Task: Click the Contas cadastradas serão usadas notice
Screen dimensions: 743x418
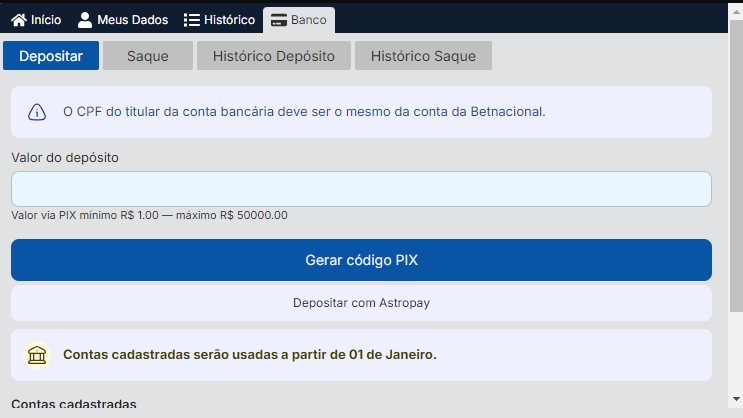Action: [x=250, y=354]
